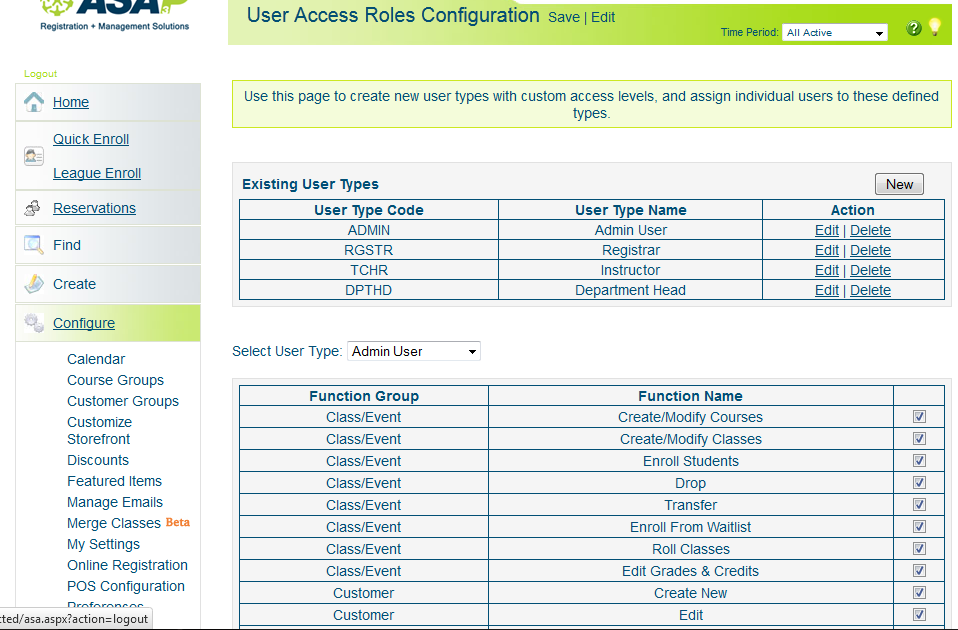Click the ASAP logo
958x630 pixels.
(115, 15)
